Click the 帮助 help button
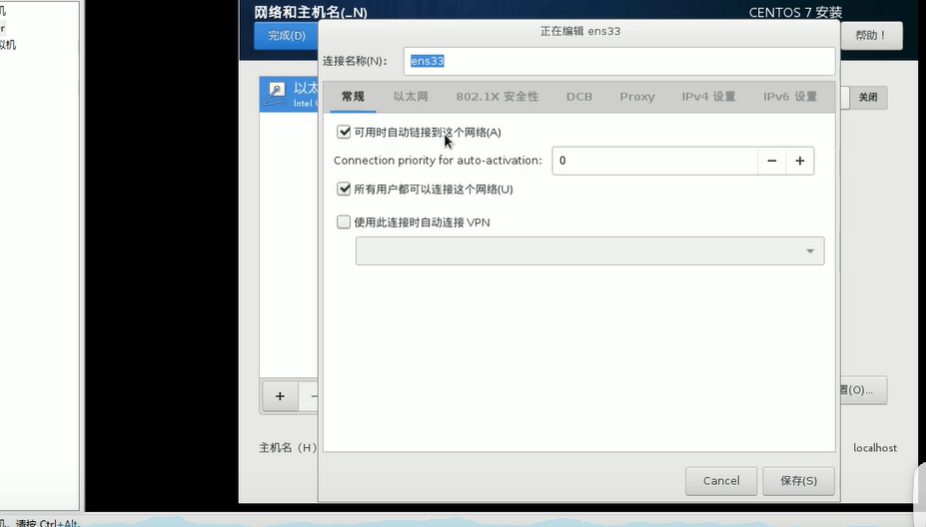This screenshot has height=527, width=926. tap(871, 36)
